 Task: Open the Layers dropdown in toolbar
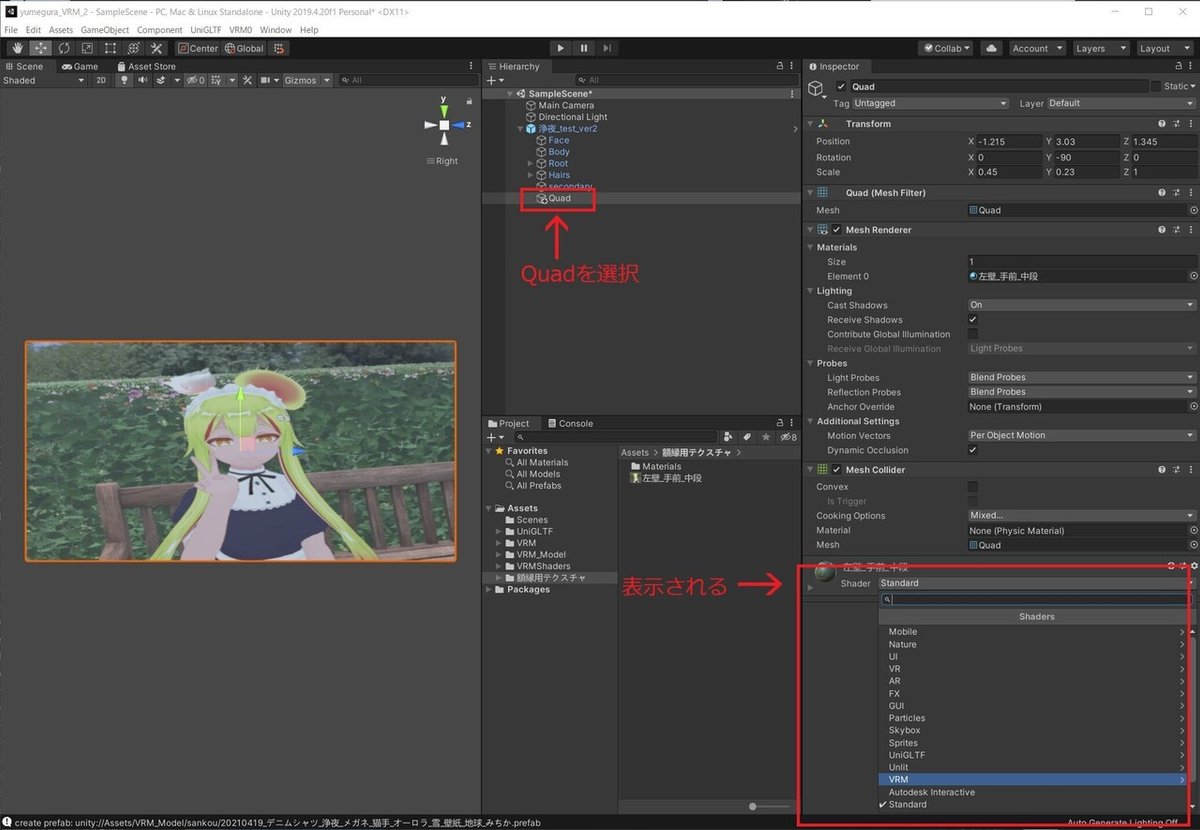pos(1101,48)
